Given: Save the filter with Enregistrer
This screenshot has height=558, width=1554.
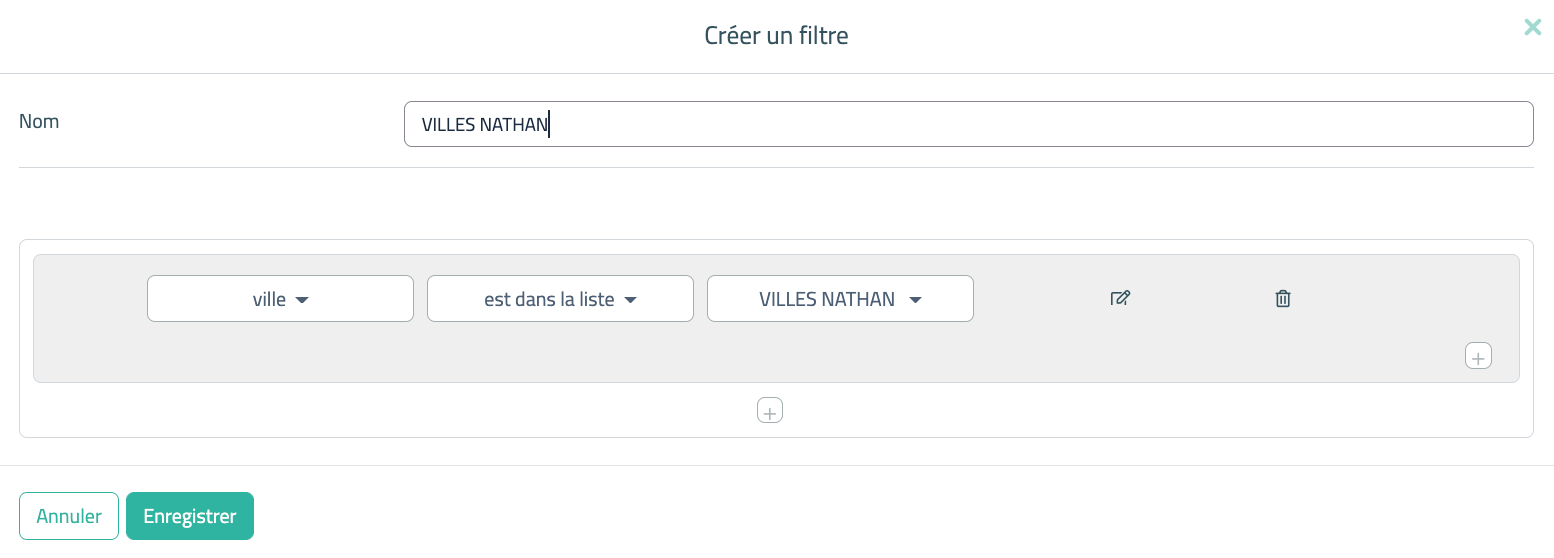Looking at the screenshot, I should [x=190, y=516].
